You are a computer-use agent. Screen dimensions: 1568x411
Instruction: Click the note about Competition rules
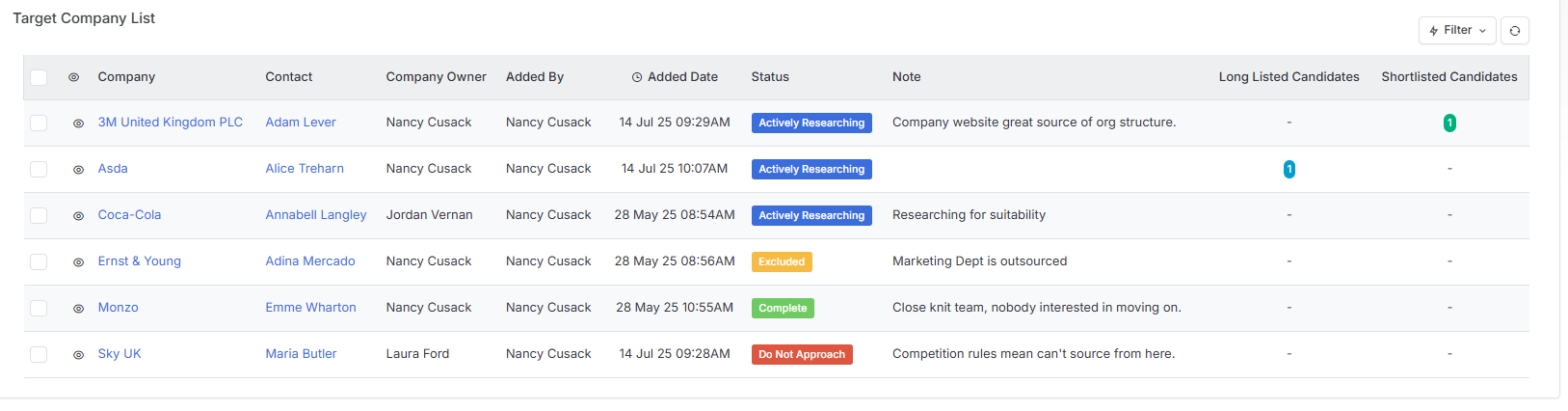click(1033, 354)
